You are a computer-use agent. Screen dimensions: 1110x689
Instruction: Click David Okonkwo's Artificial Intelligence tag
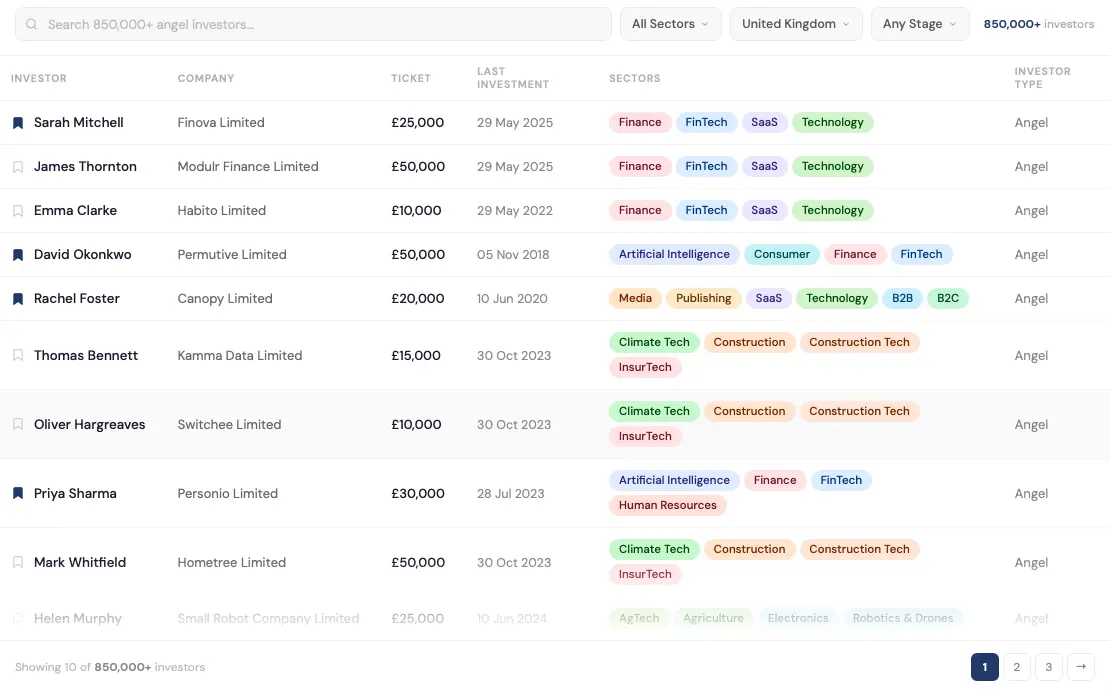coord(674,254)
